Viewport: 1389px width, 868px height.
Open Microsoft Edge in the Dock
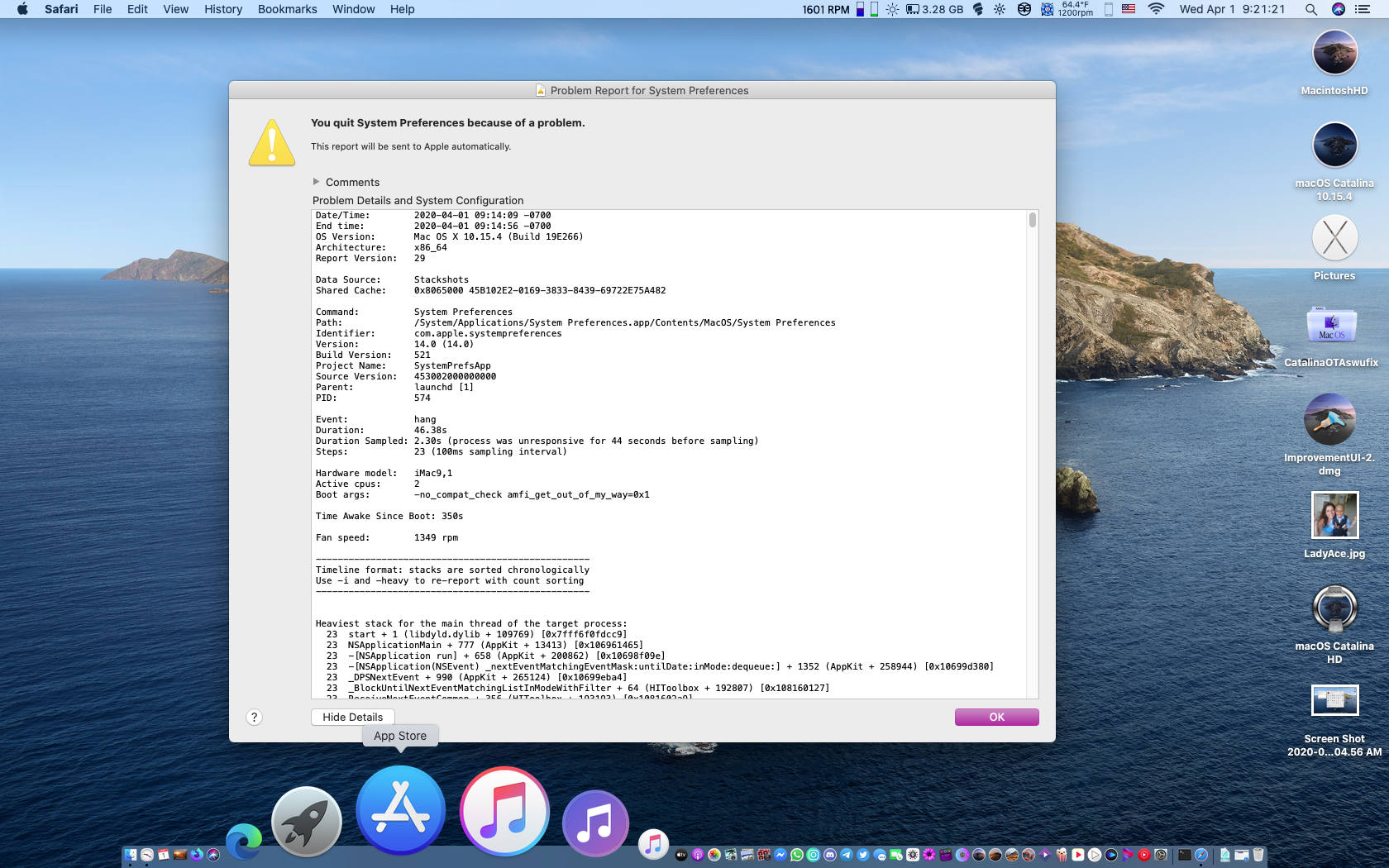click(x=244, y=842)
